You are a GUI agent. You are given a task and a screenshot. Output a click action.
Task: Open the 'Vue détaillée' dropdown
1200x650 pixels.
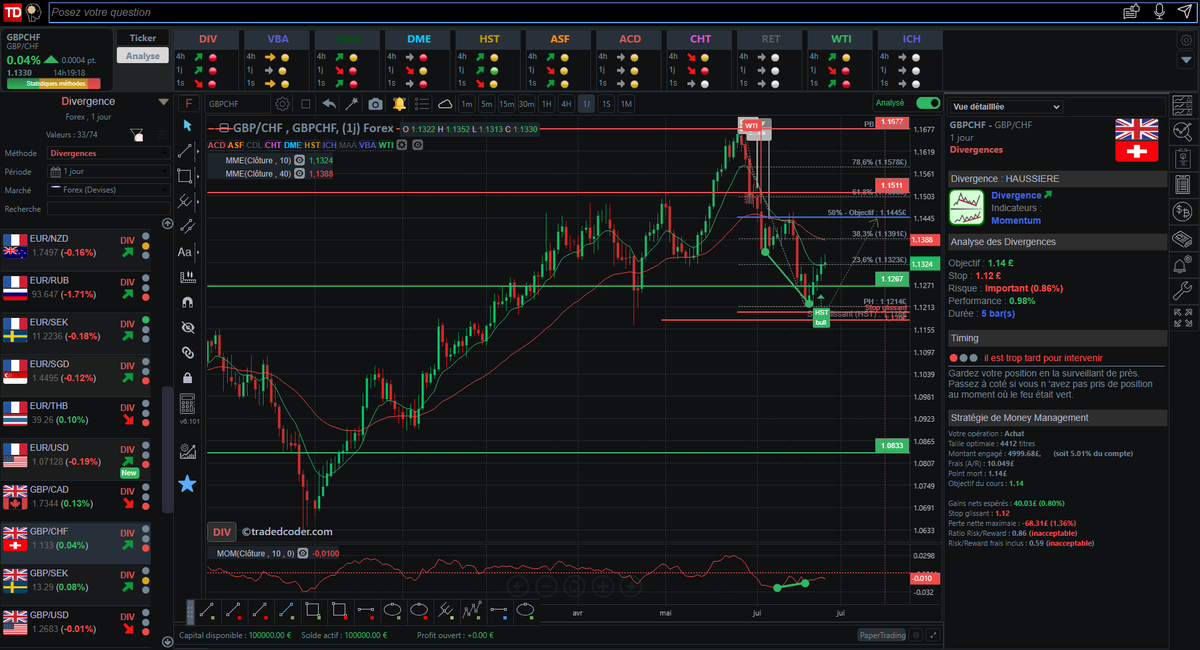1006,106
